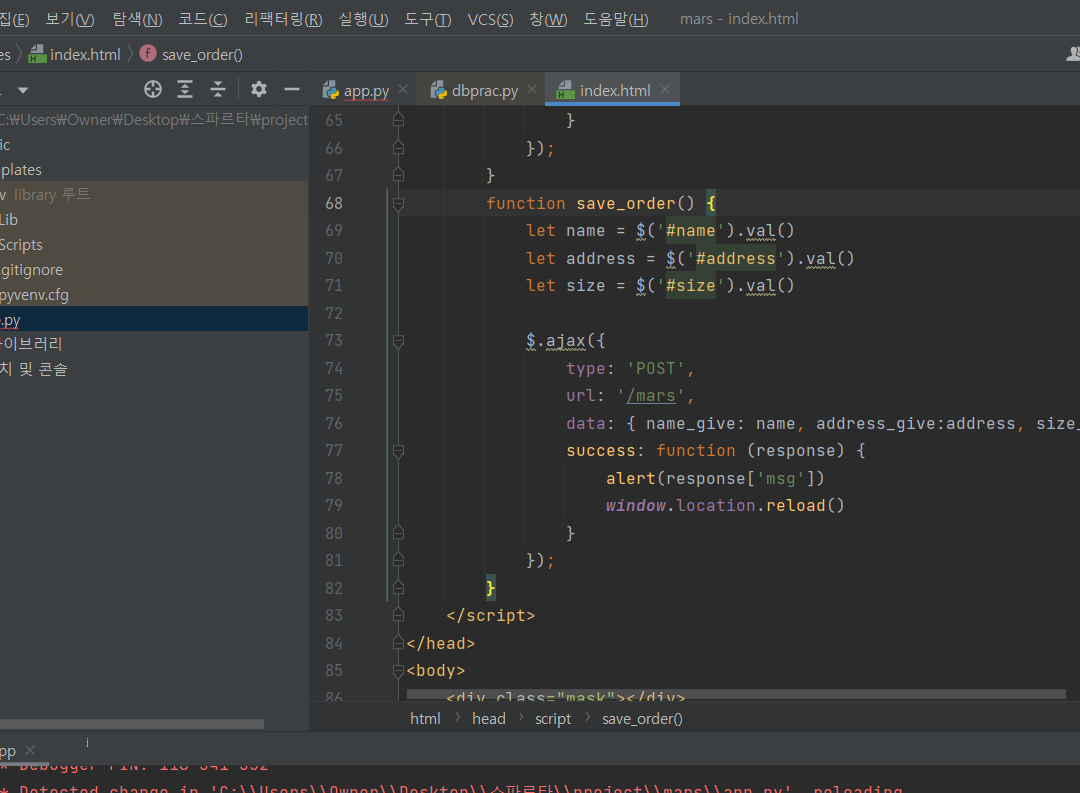
Task: Click line number 72 in the gutter
Action: pyautogui.click(x=334, y=313)
